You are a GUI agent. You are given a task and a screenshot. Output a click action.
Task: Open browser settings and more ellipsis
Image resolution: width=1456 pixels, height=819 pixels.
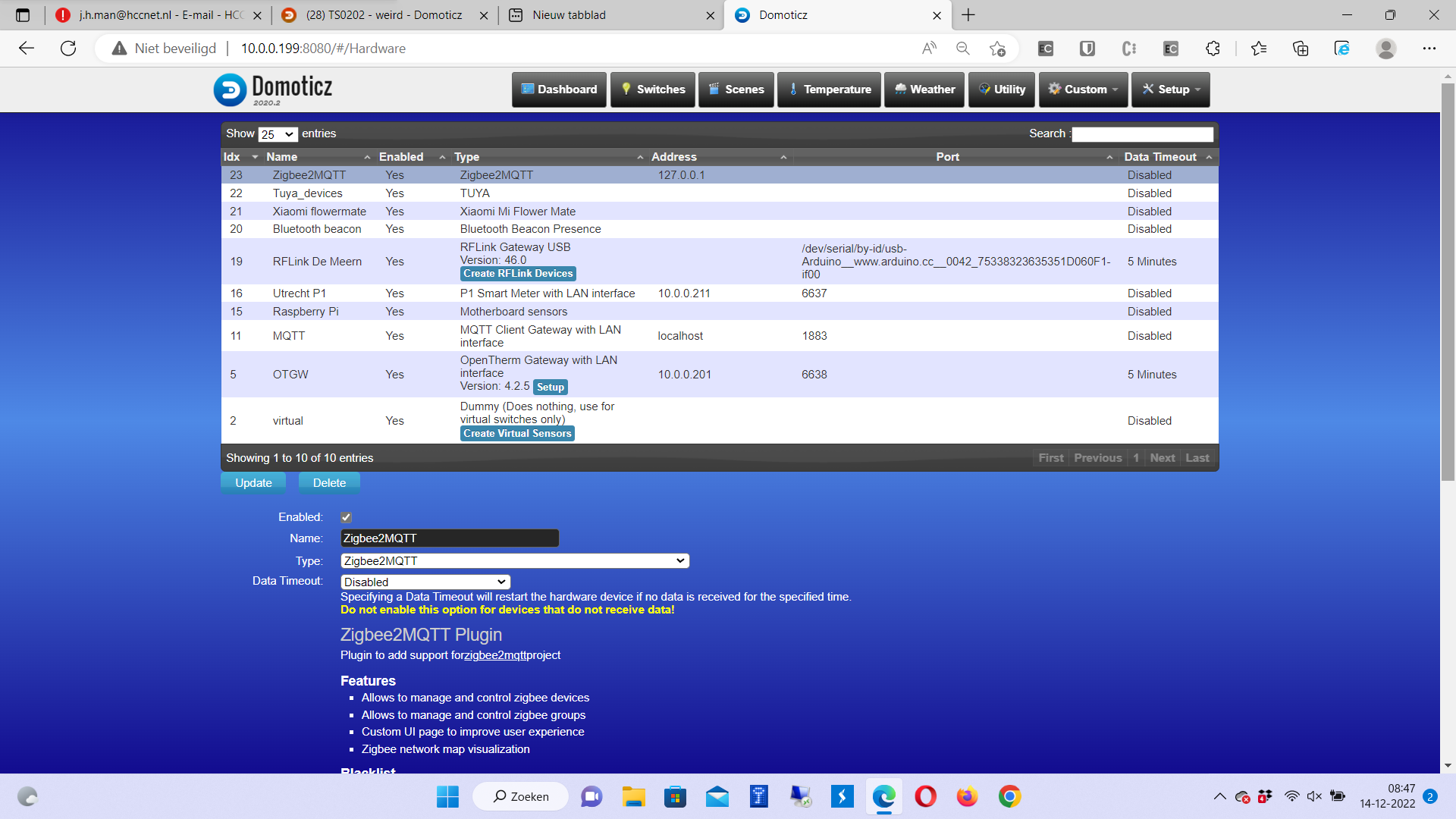coord(1429,49)
